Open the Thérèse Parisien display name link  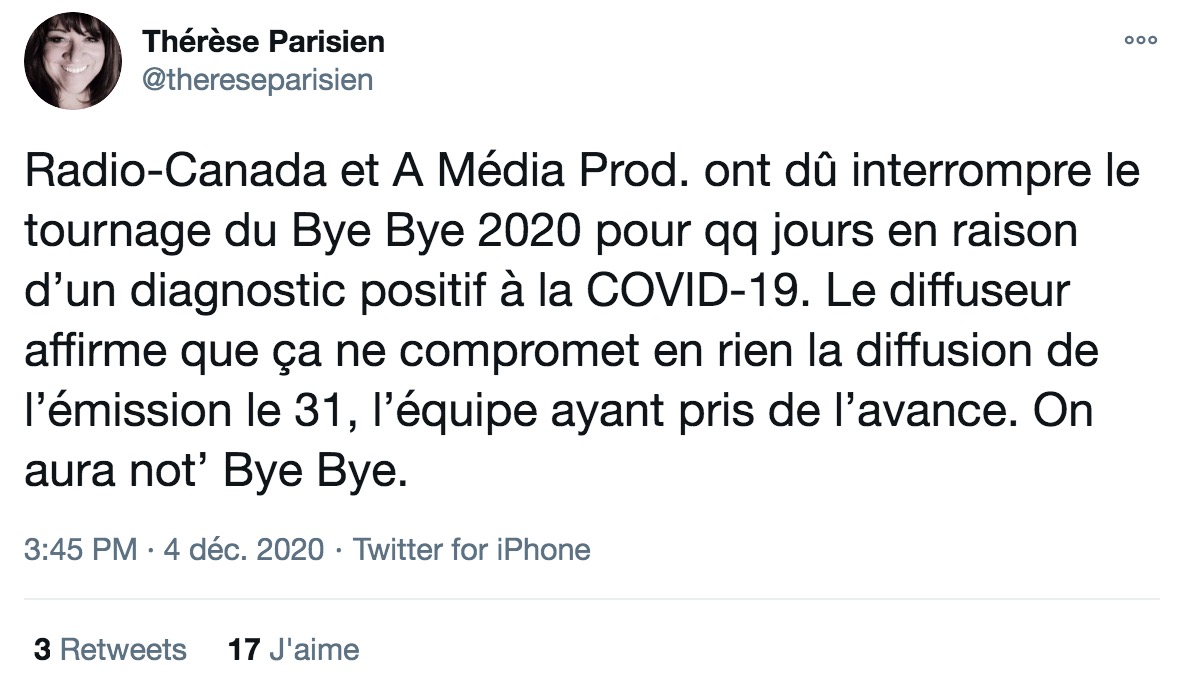coord(264,42)
